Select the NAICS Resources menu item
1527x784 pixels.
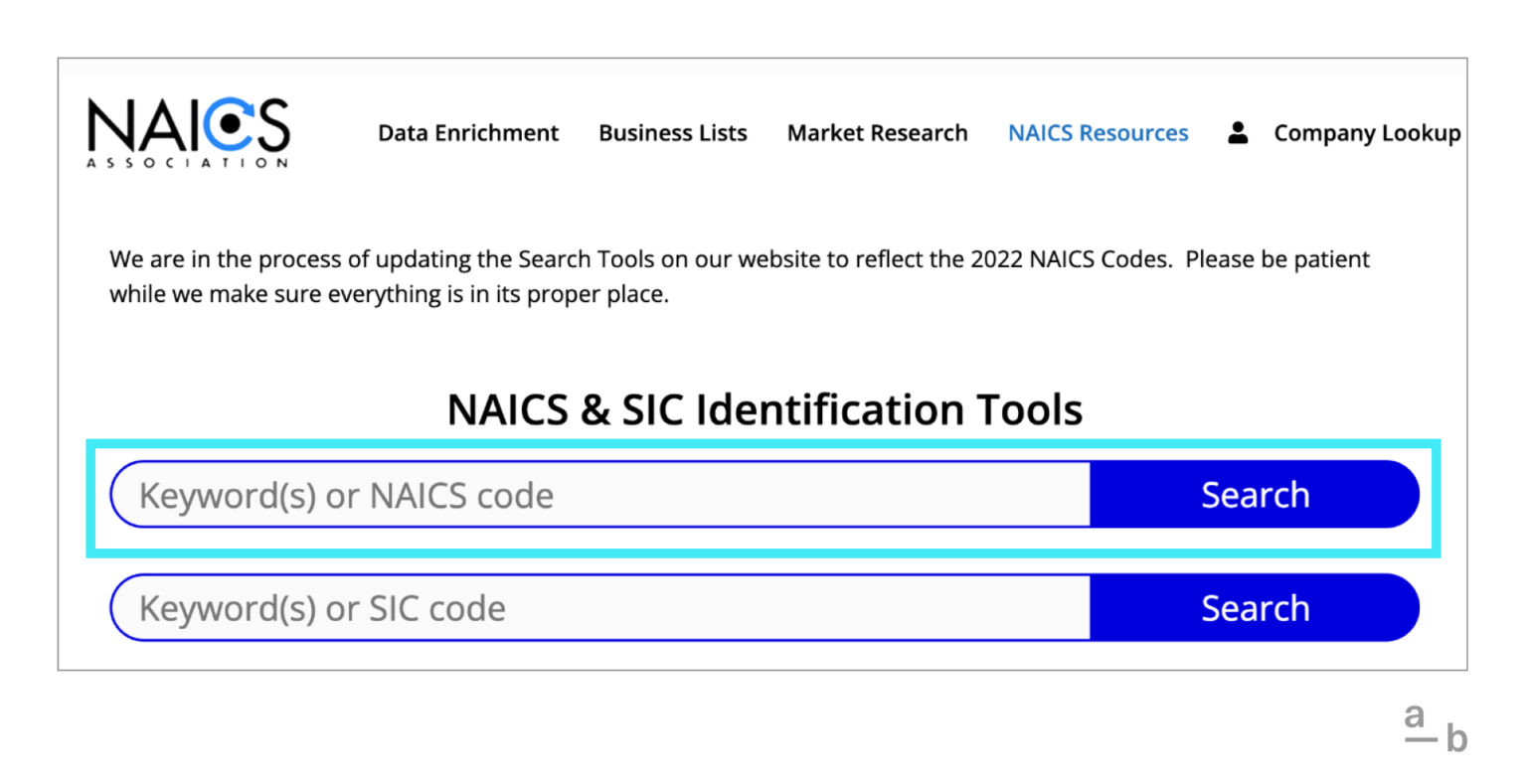(1098, 132)
